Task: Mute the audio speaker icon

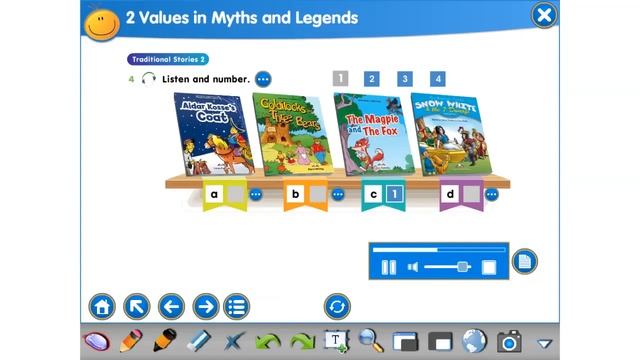Action: [413, 267]
